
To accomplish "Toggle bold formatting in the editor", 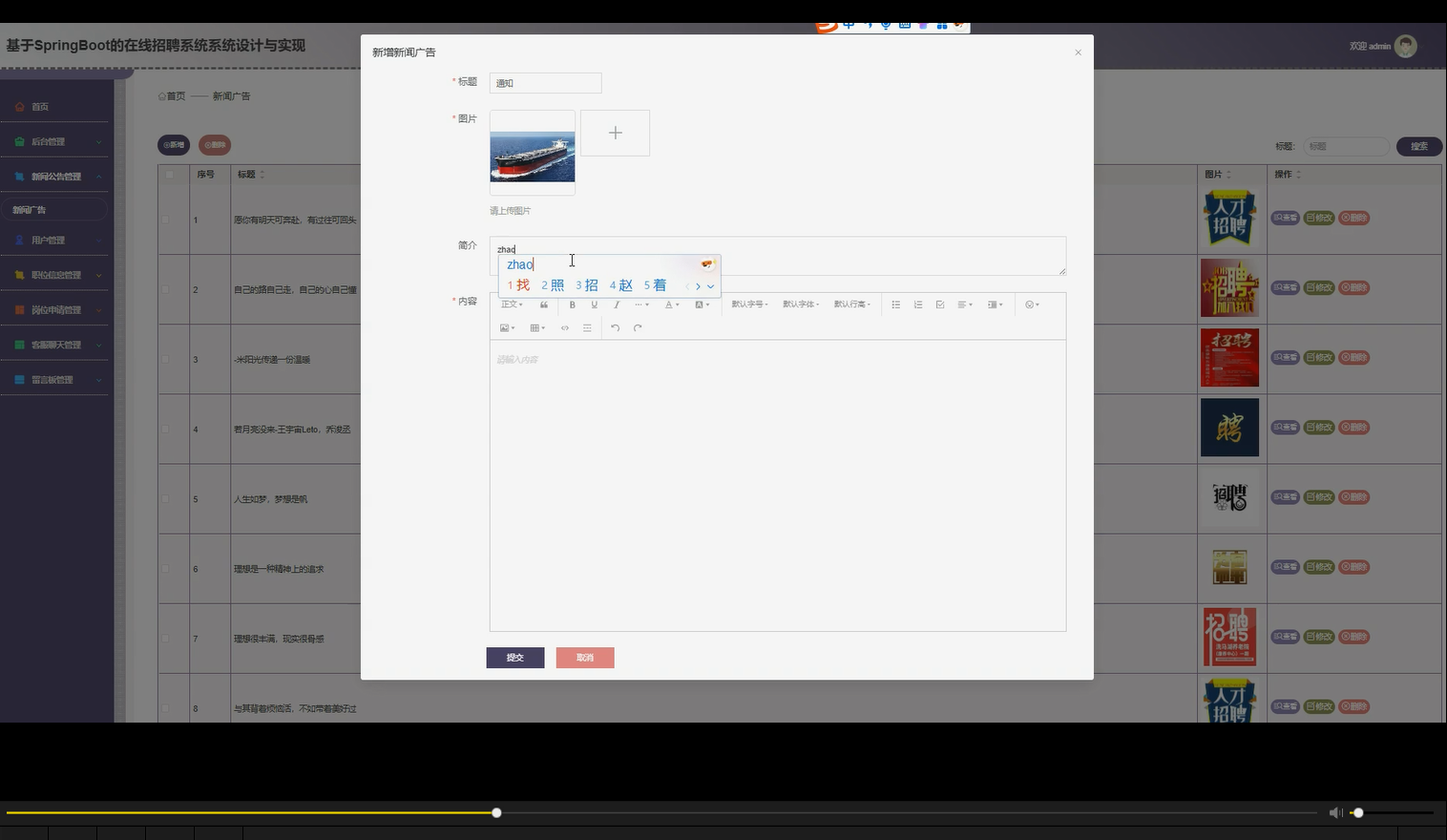I will click(x=572, y=304).
